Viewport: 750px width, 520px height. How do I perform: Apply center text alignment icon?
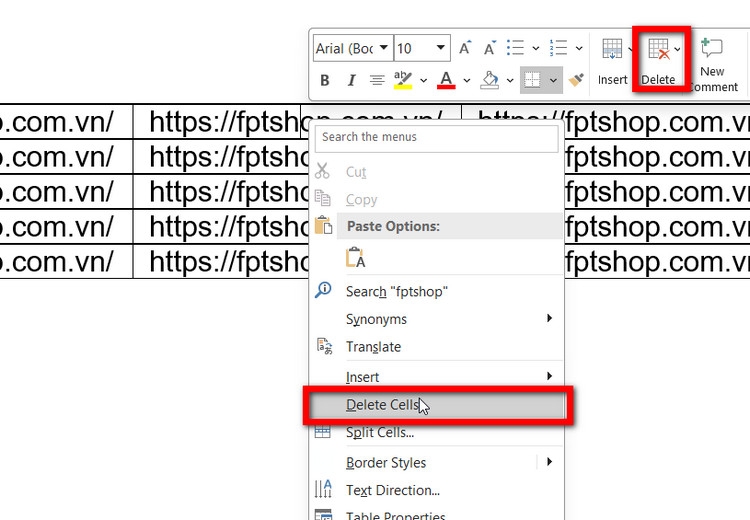[x=377, y=80]
